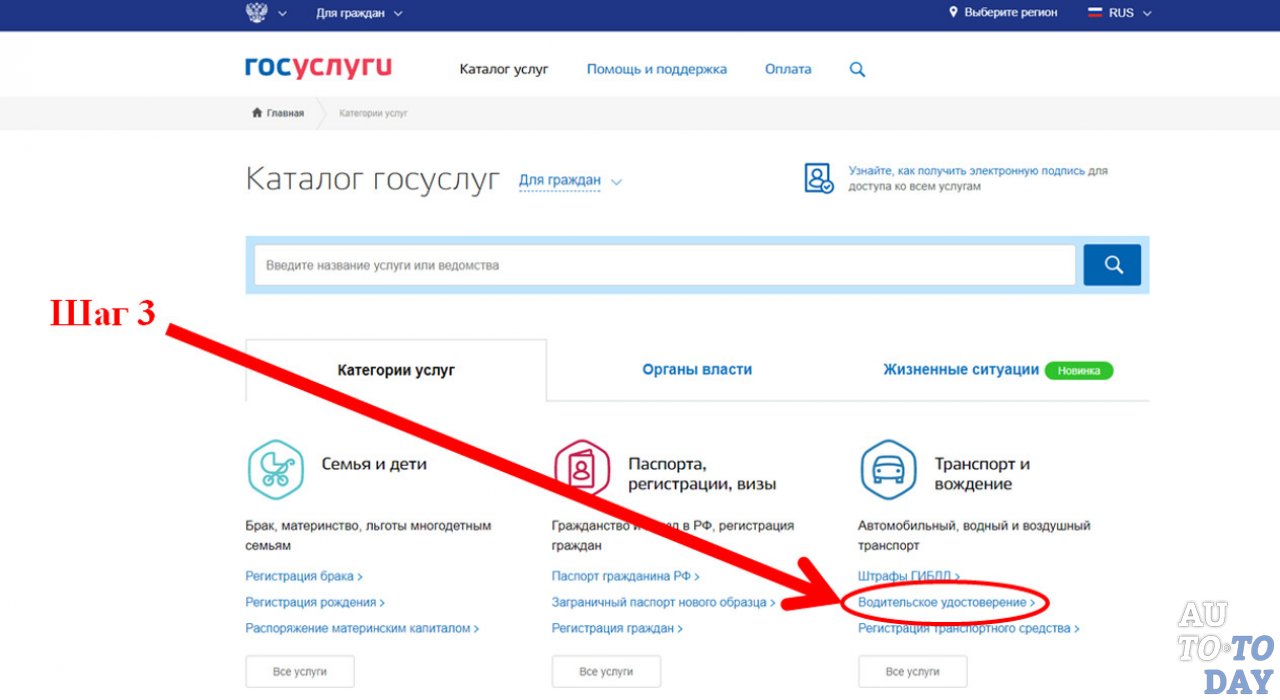Switch to the Жизненные ситуации tab
The image size is (1280, 700).
(x=961, y=369)
